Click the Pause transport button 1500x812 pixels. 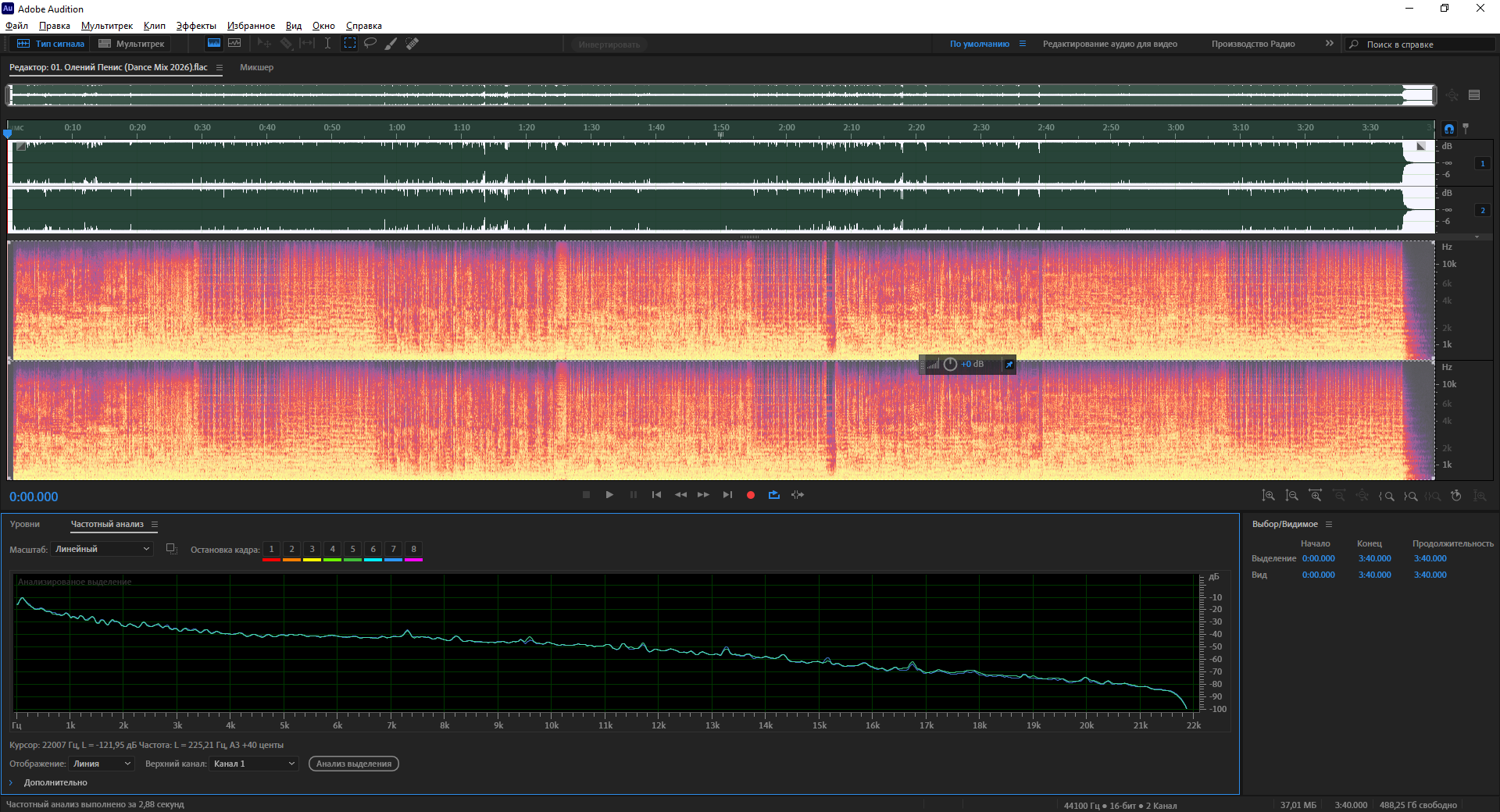click(x=634, y=495)
